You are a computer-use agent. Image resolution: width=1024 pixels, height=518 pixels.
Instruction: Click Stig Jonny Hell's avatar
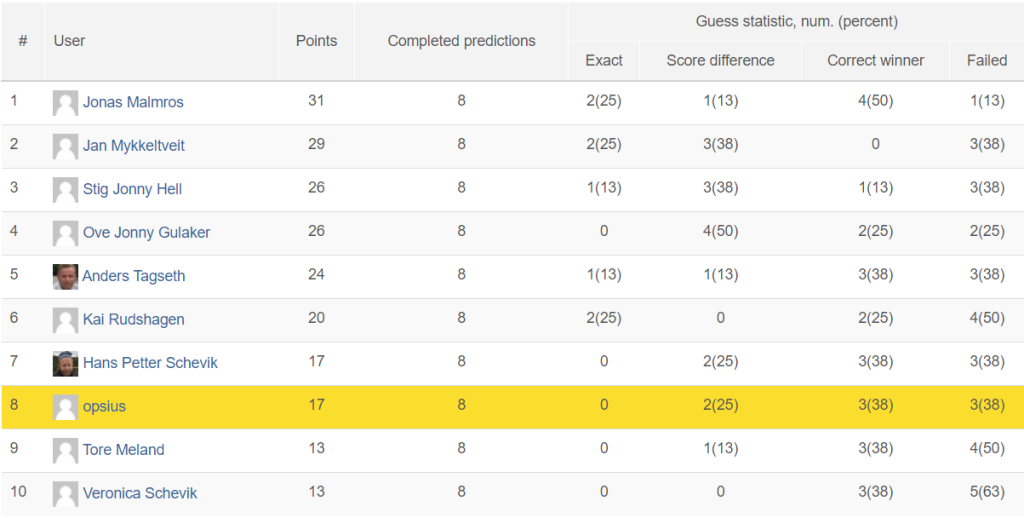(65, 189)
